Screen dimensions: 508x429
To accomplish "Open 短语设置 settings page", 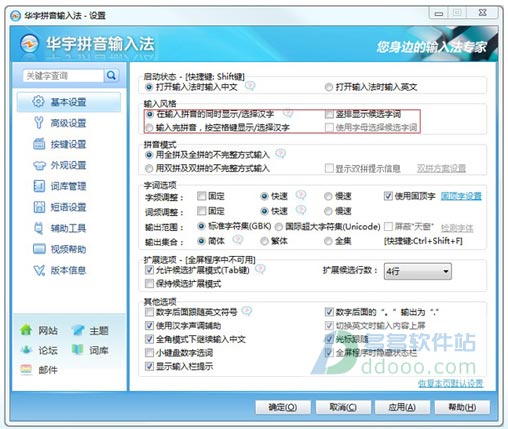I will 69,207.
